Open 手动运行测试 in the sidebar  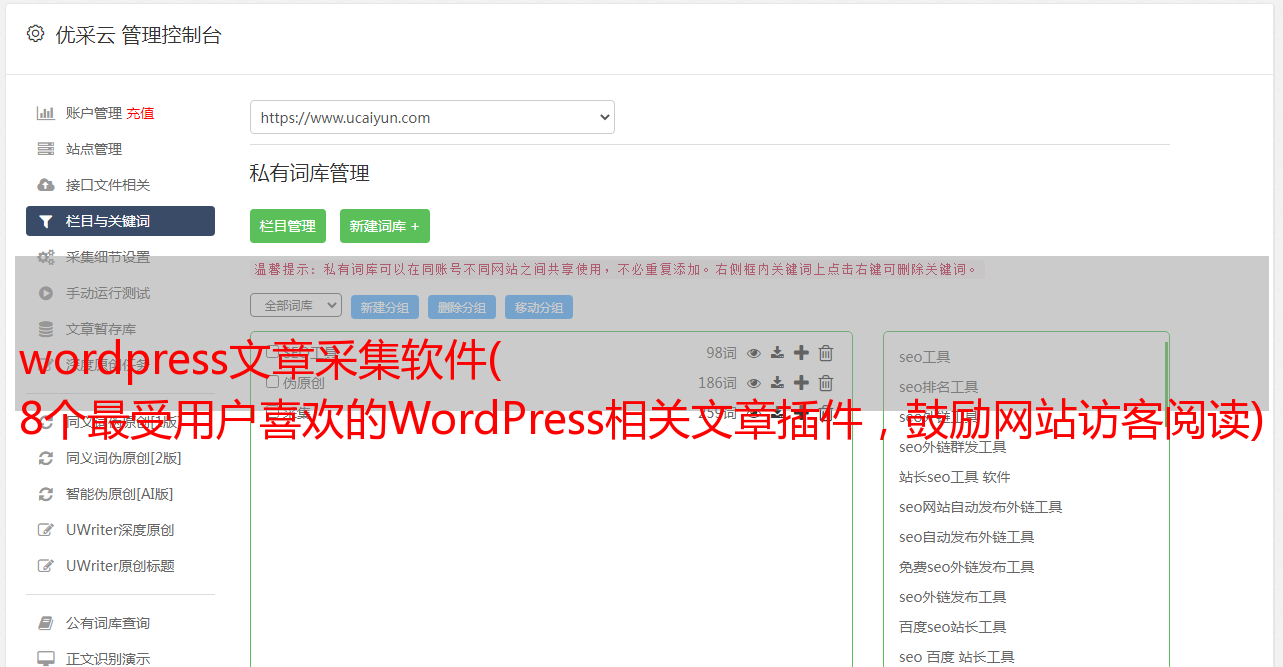pos(108,293)
